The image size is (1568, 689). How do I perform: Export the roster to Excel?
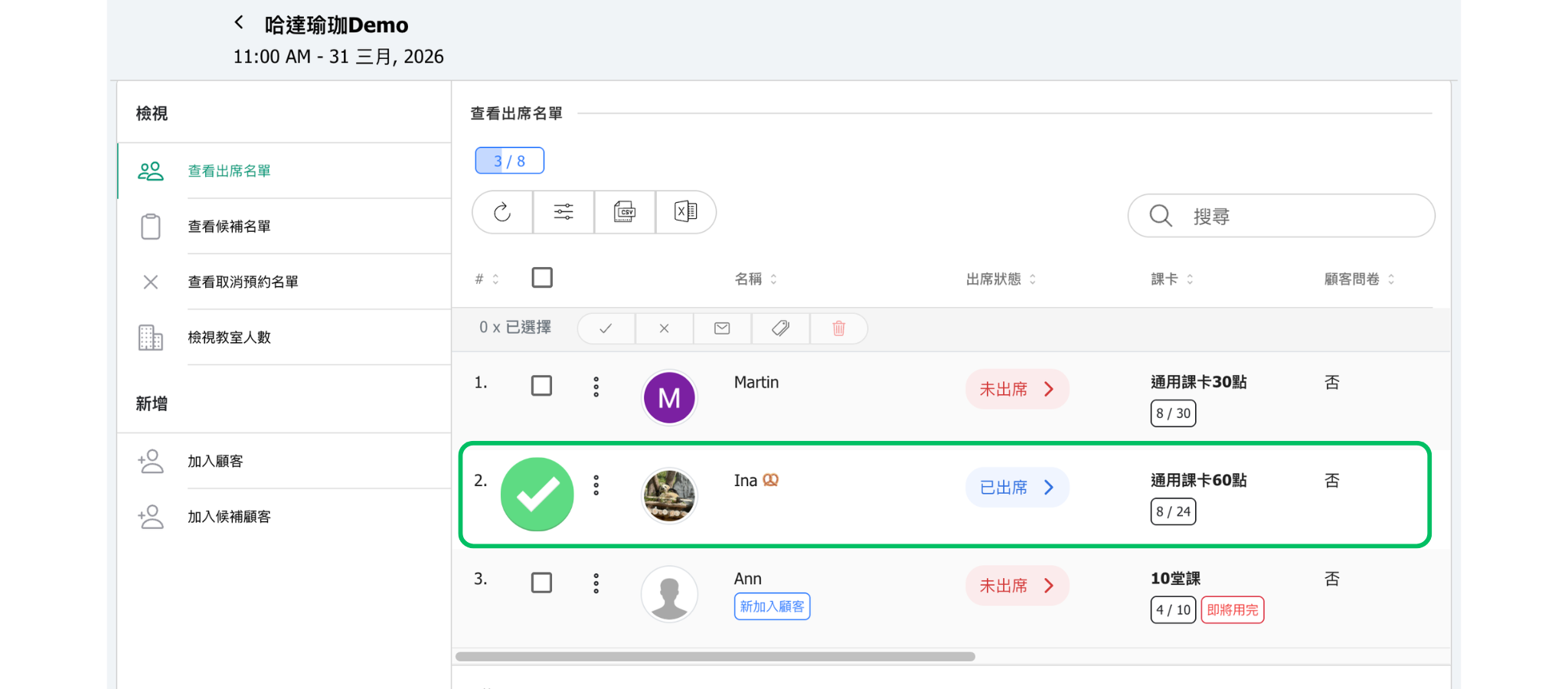click(686, 212)
